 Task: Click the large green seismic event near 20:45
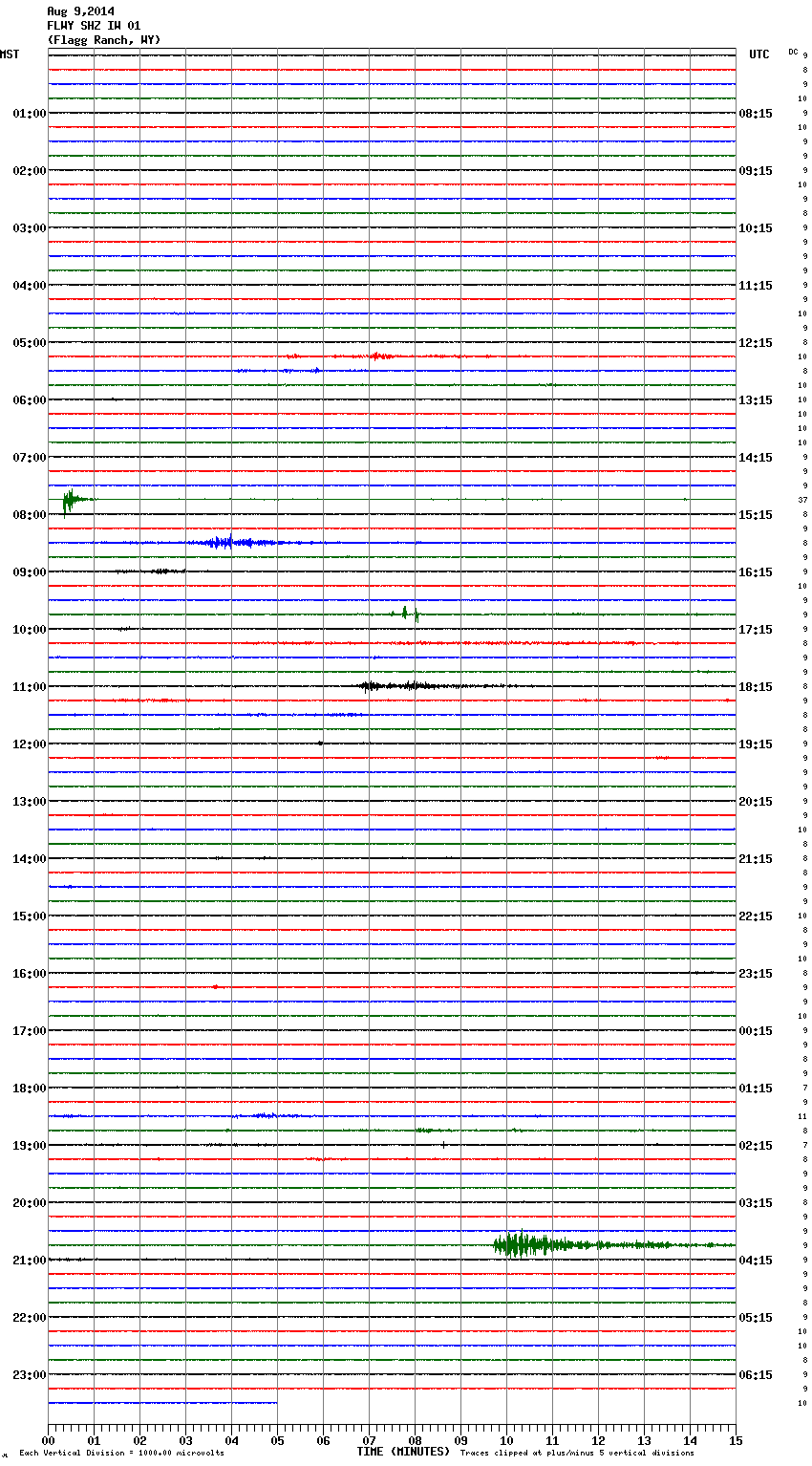coord(521,1244)
